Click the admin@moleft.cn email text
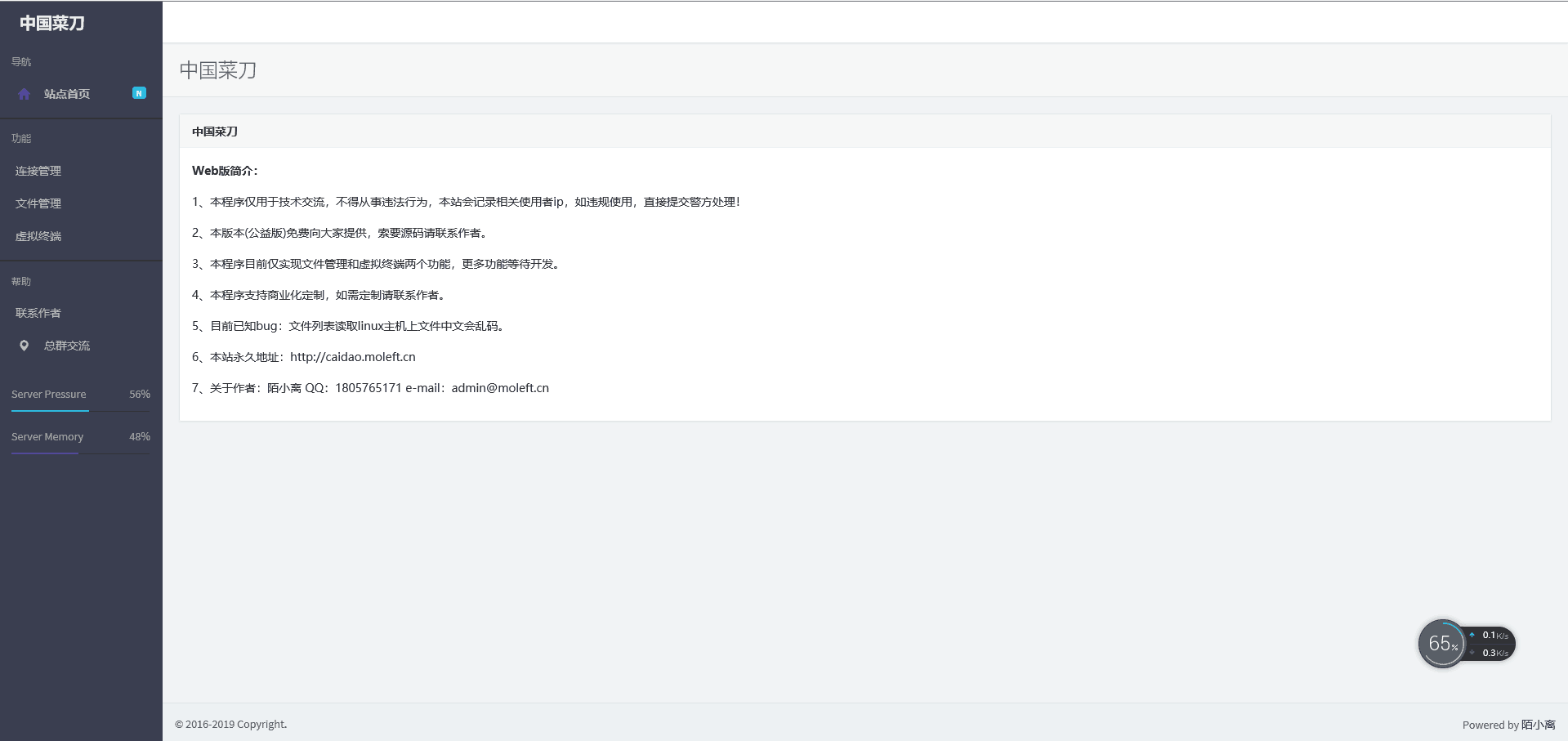This screenshot has height=741, width=1568. 500,388
